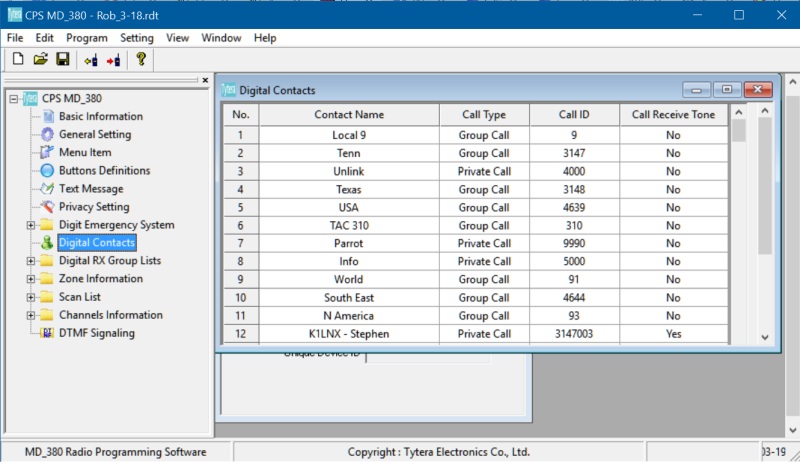The height and width of the screenshot is (462, 800).
Task: Open the Window menu
Action: point(221,38)
